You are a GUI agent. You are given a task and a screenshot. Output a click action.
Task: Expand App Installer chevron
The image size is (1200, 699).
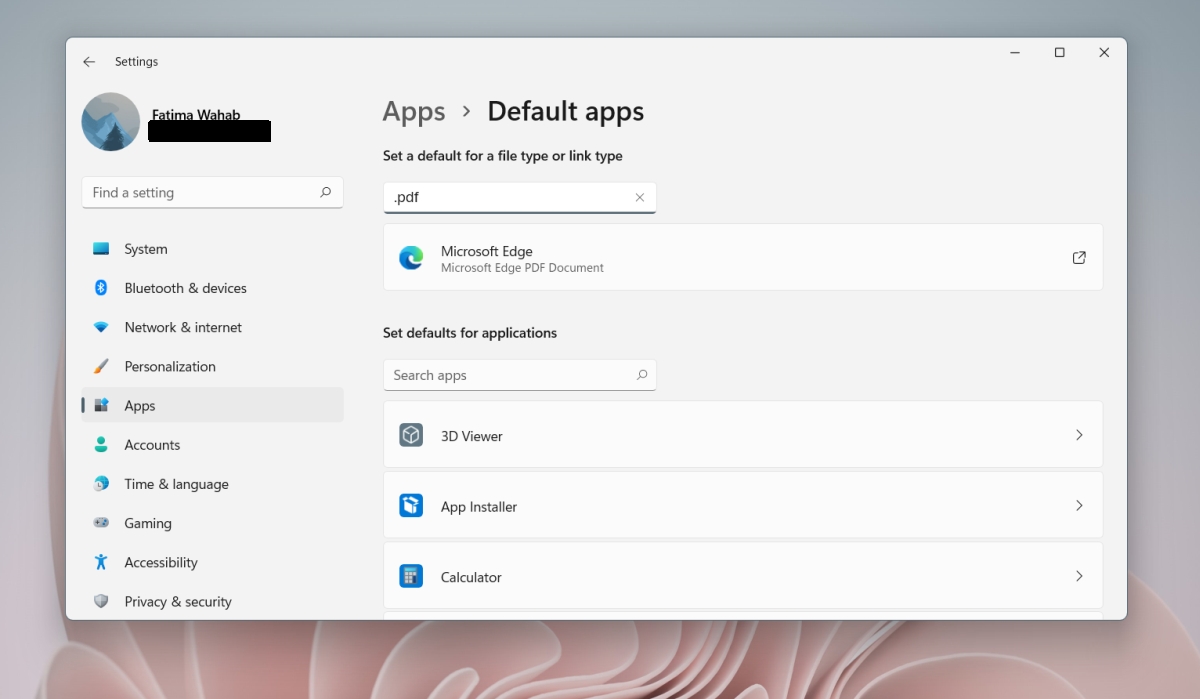click(x=1079, y=506)
